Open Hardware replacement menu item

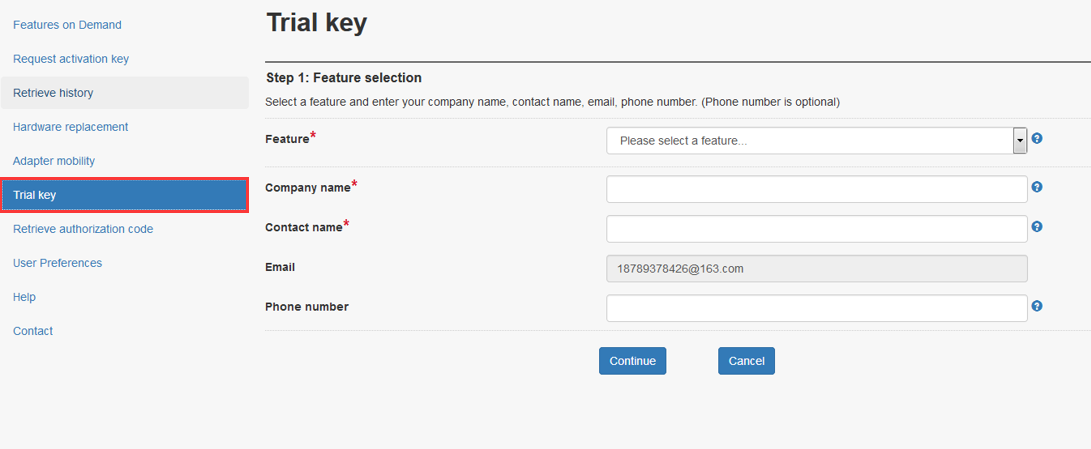70,127
